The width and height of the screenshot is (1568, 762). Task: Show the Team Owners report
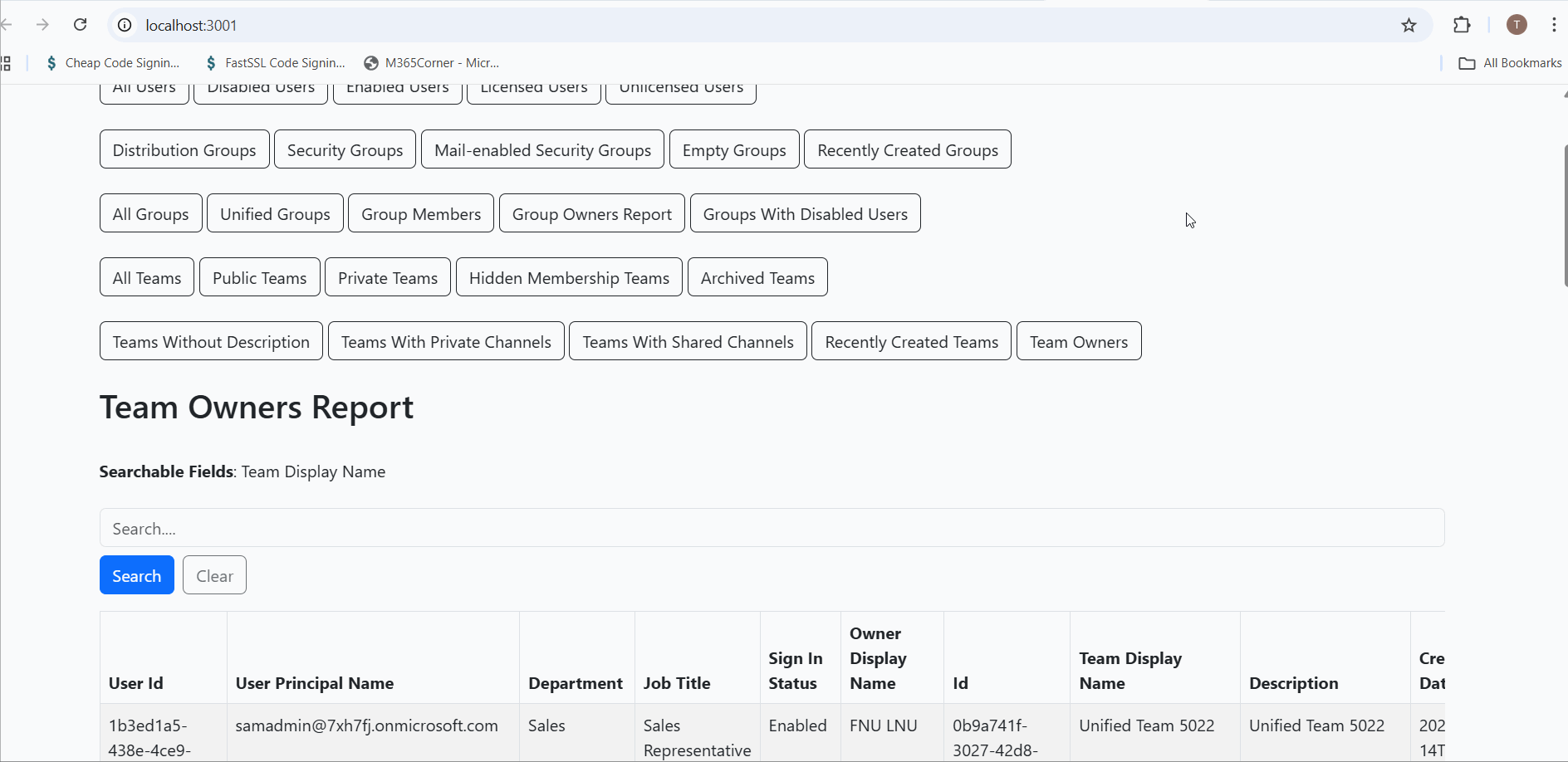[x=1078, y=341]
